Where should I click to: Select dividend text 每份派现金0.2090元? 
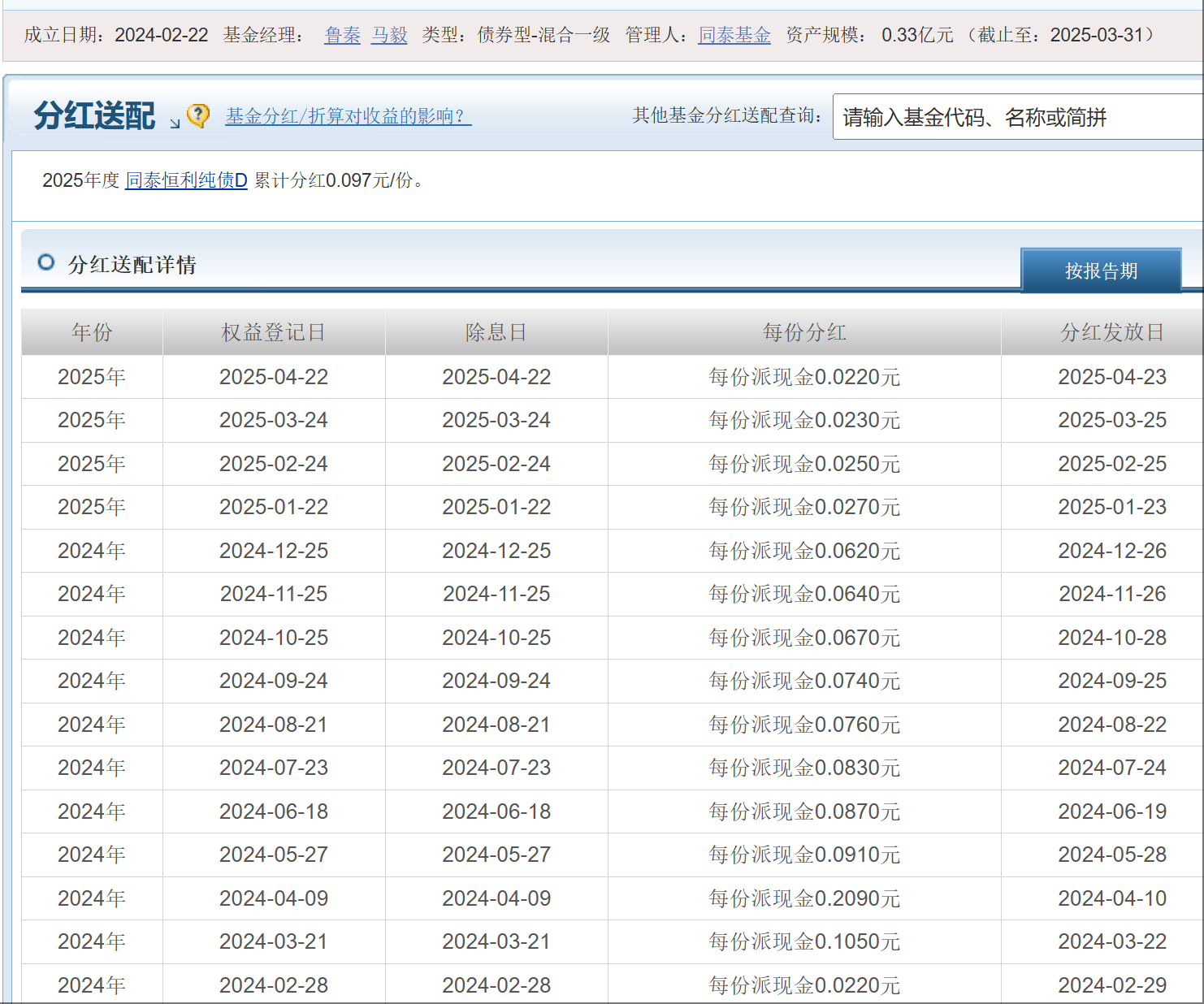[x=804, y=898]
